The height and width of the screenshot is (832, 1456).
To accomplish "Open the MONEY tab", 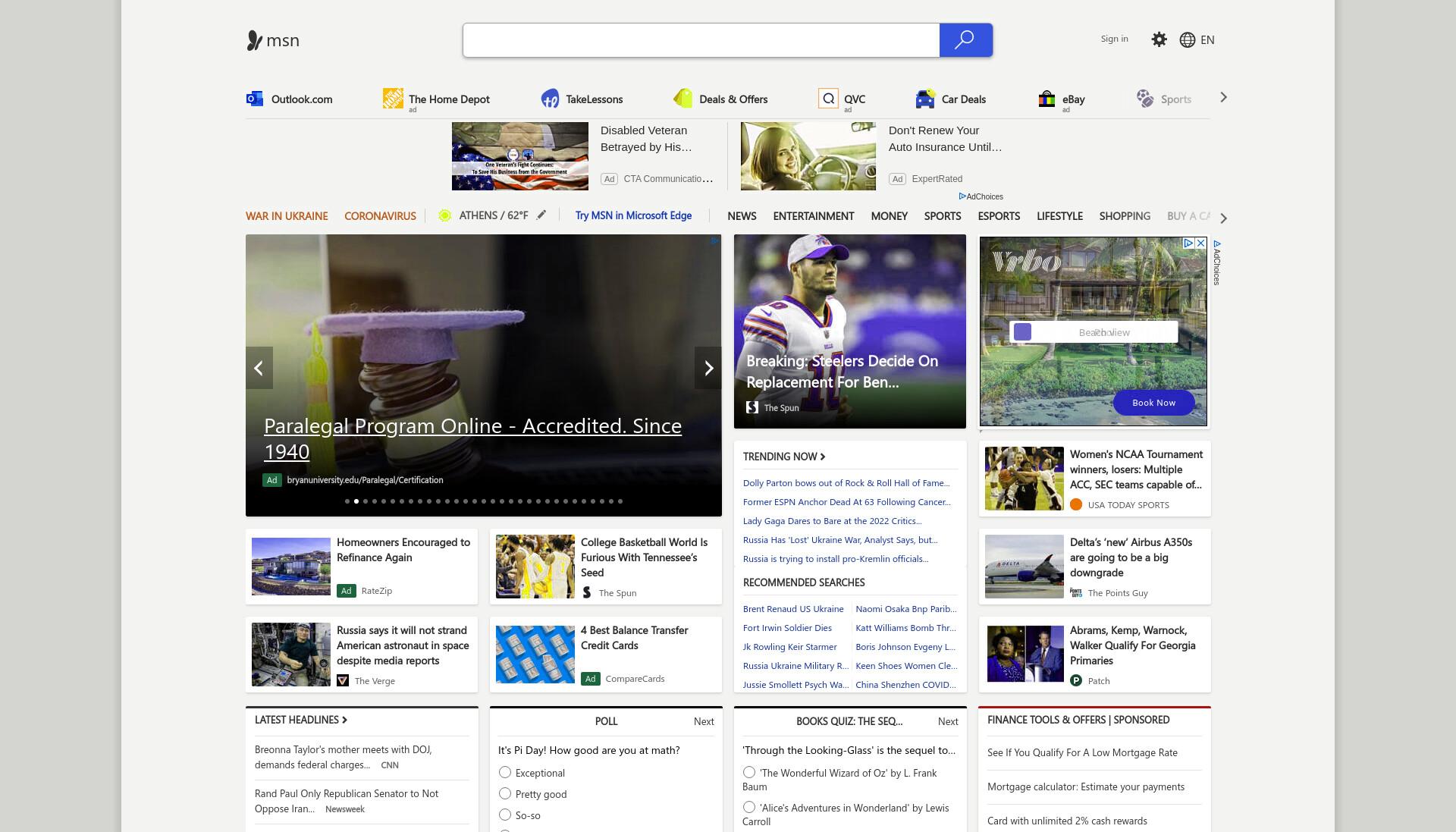I will (889, 216).
